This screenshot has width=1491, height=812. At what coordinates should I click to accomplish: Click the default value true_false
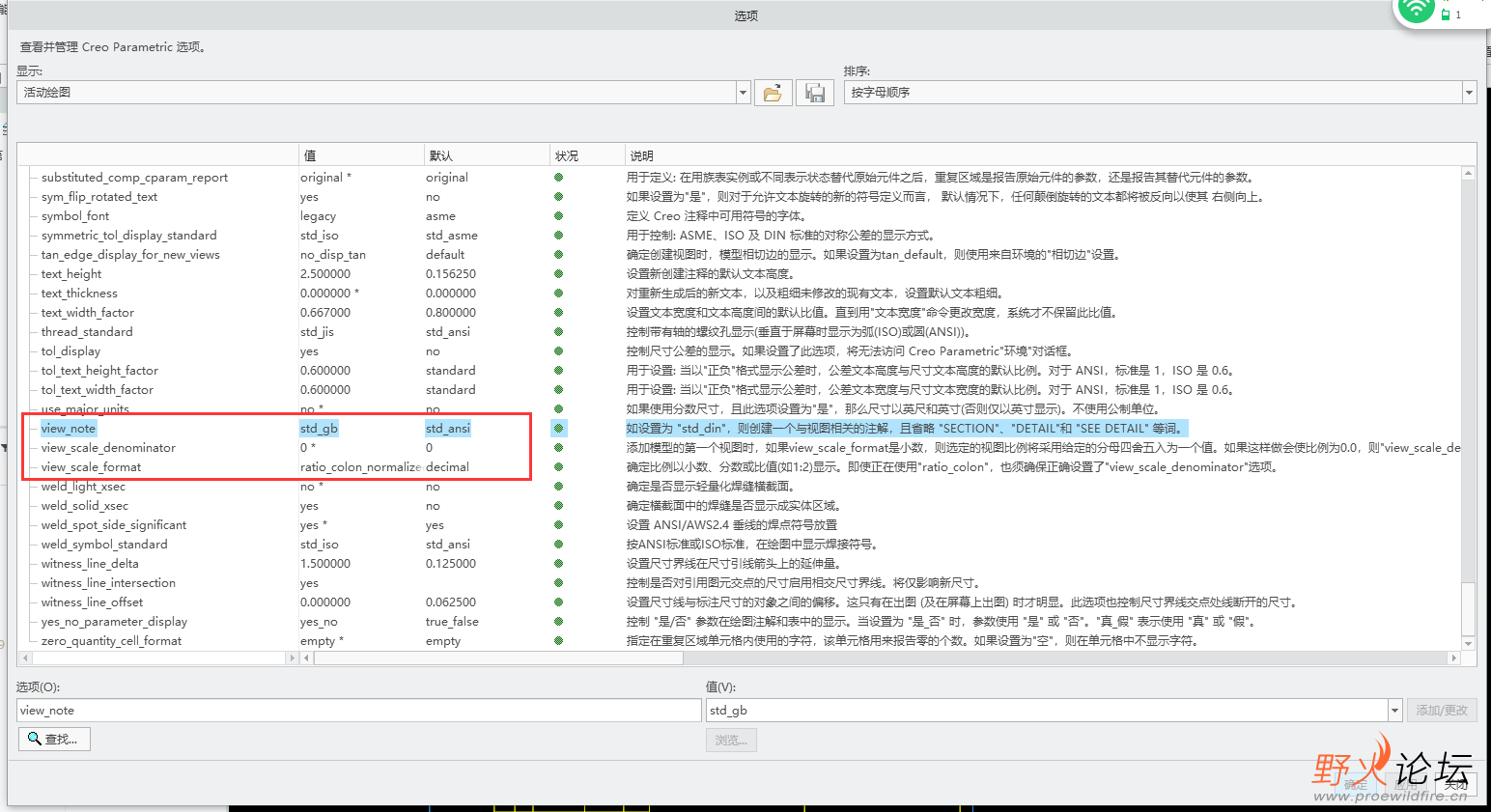point(452,621)
